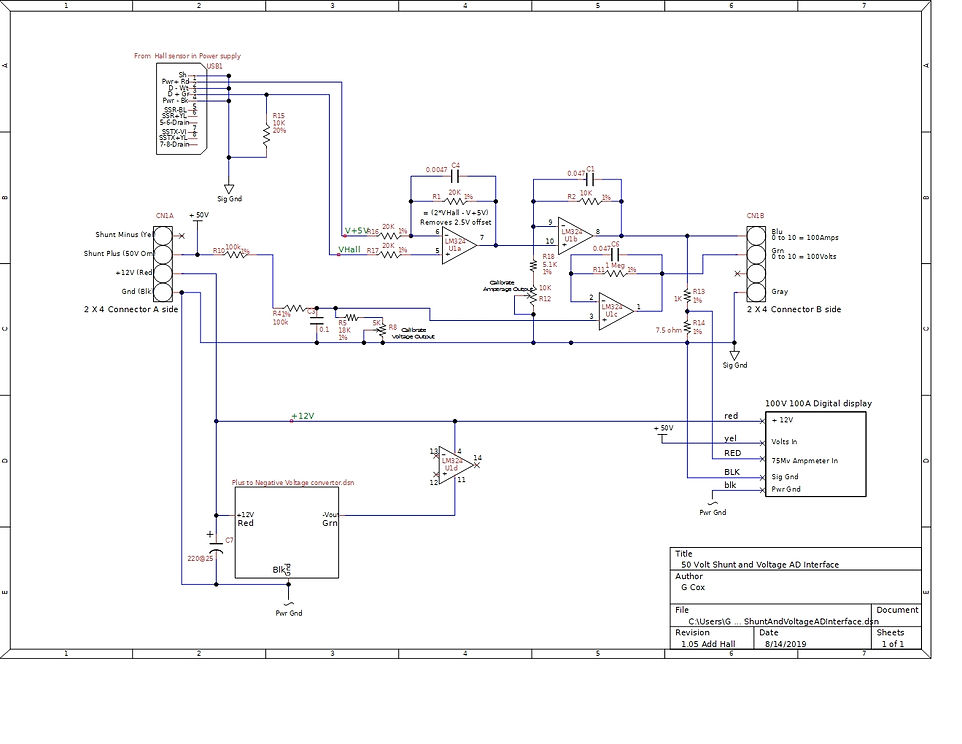Screen dimensions: 962x744
Task: Select the LM324 U1b op-amp symbol
Action: [575, 236]
